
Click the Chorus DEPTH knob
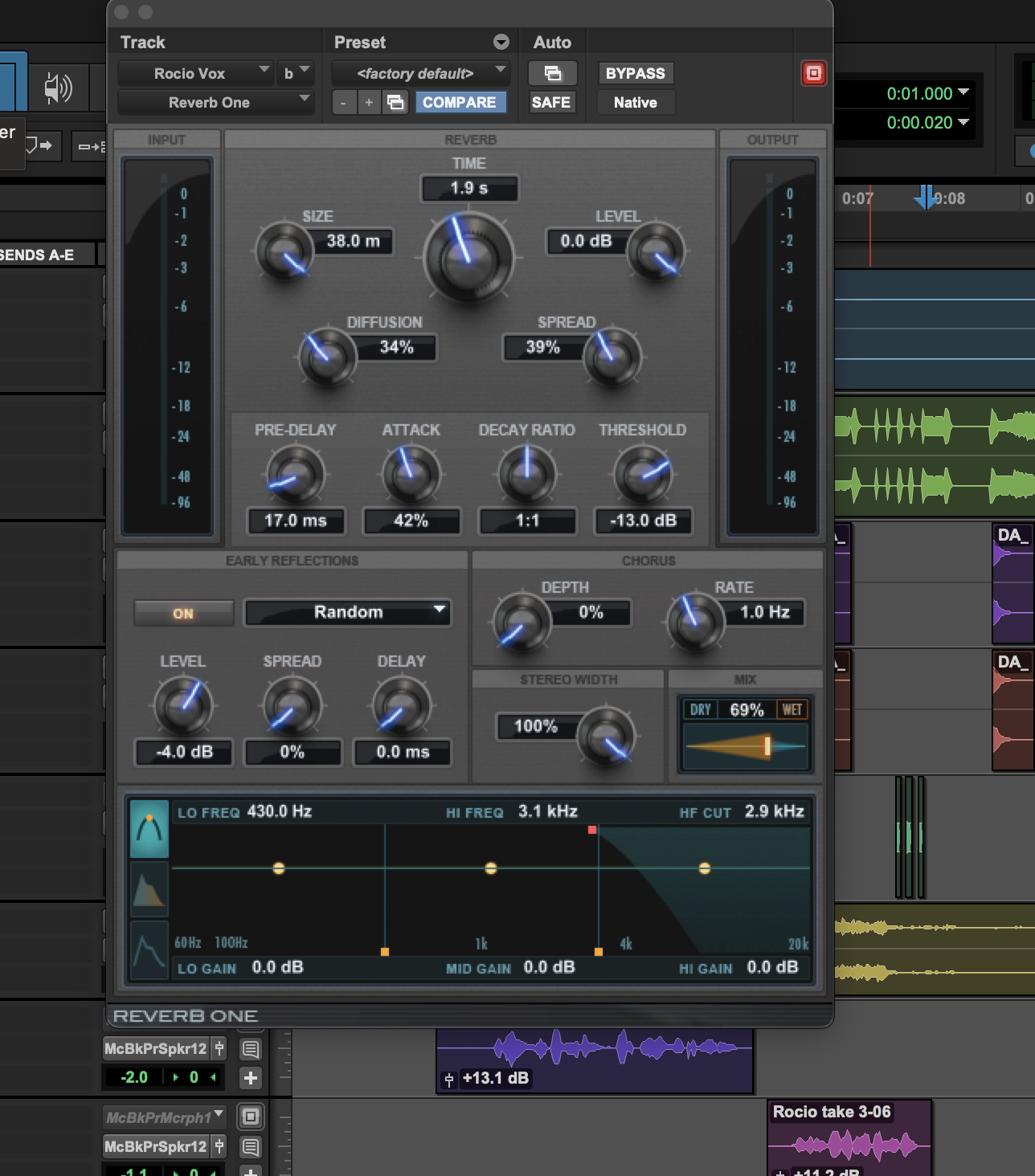point(522,622)
